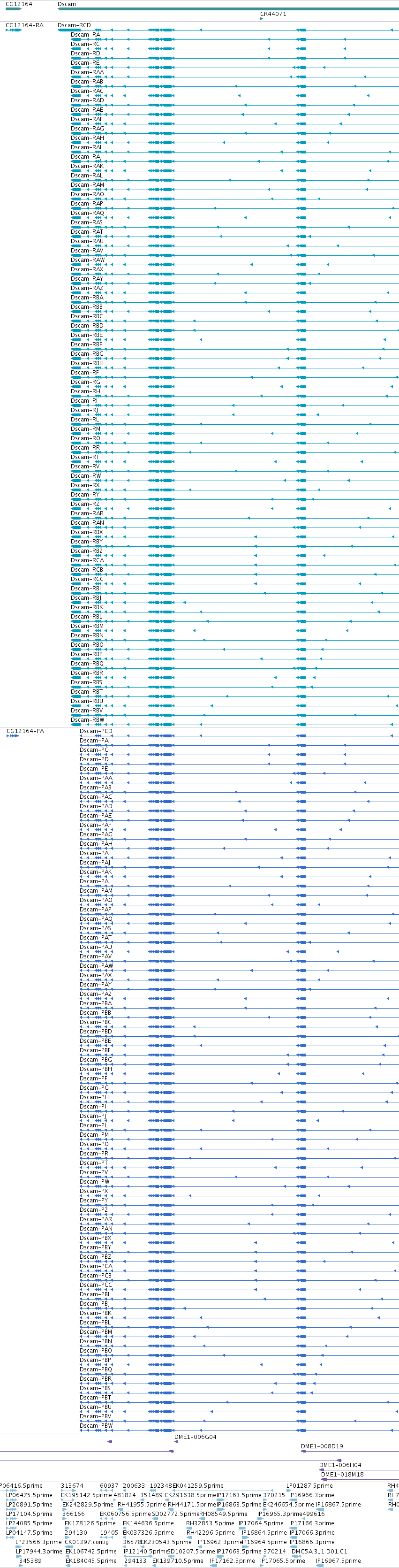Select transcript CG12164-RA
The image size is (399, 1568).
pos(24,25)
